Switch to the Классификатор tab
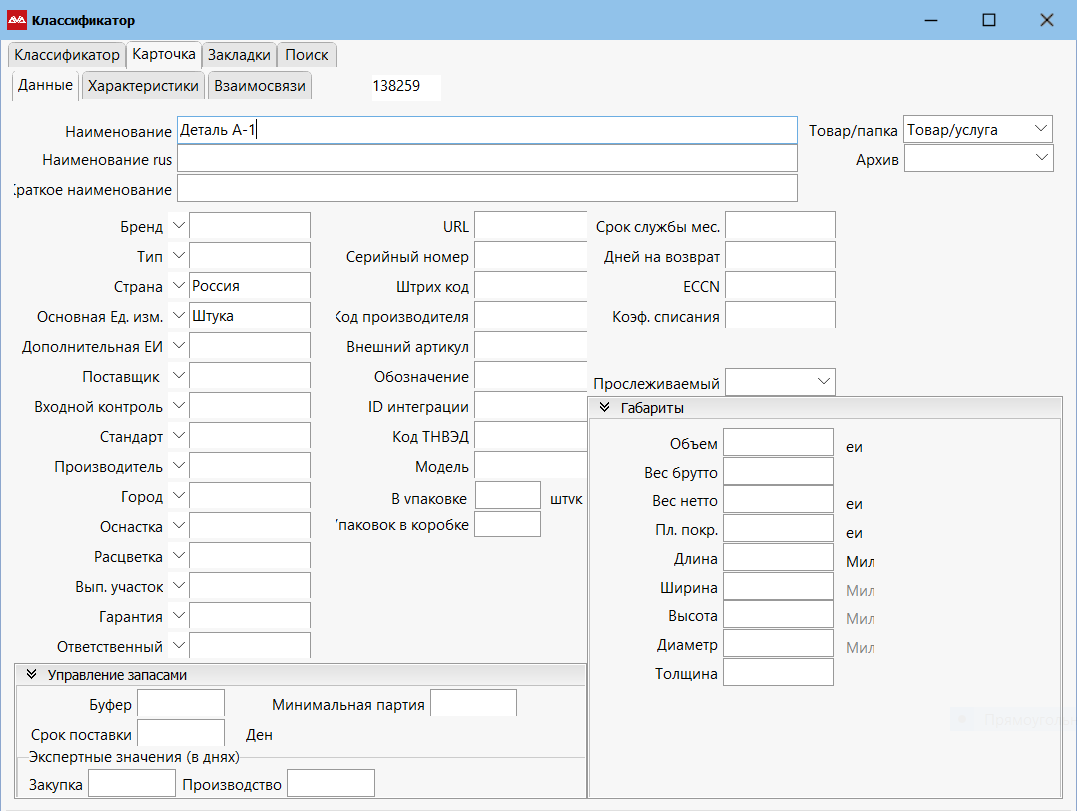This screenshot has width=1077, height=811. click(66, 55)
